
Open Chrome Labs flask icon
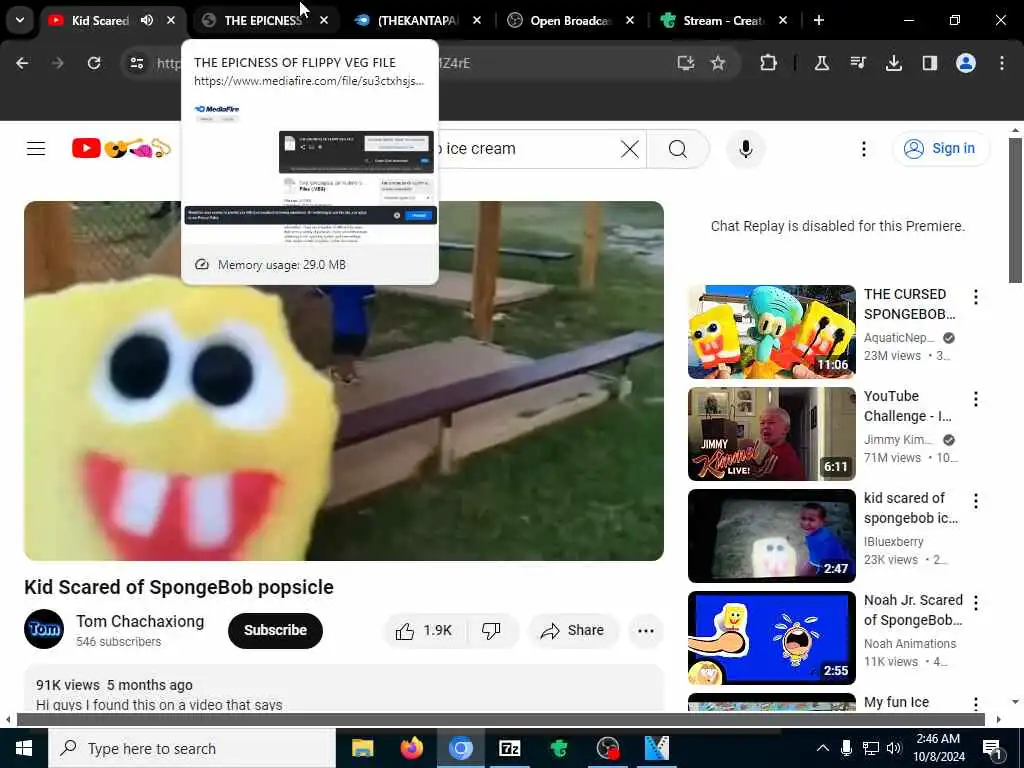[822, 63]
